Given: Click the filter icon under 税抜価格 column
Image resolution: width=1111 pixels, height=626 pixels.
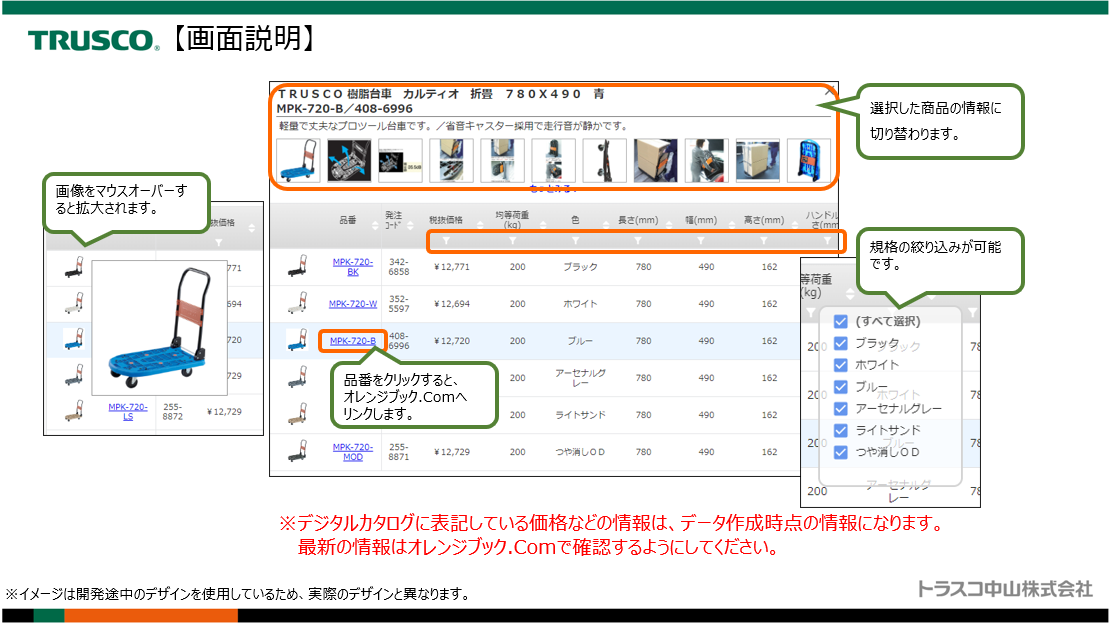Looking at the screenshot, I should [446, 241].
